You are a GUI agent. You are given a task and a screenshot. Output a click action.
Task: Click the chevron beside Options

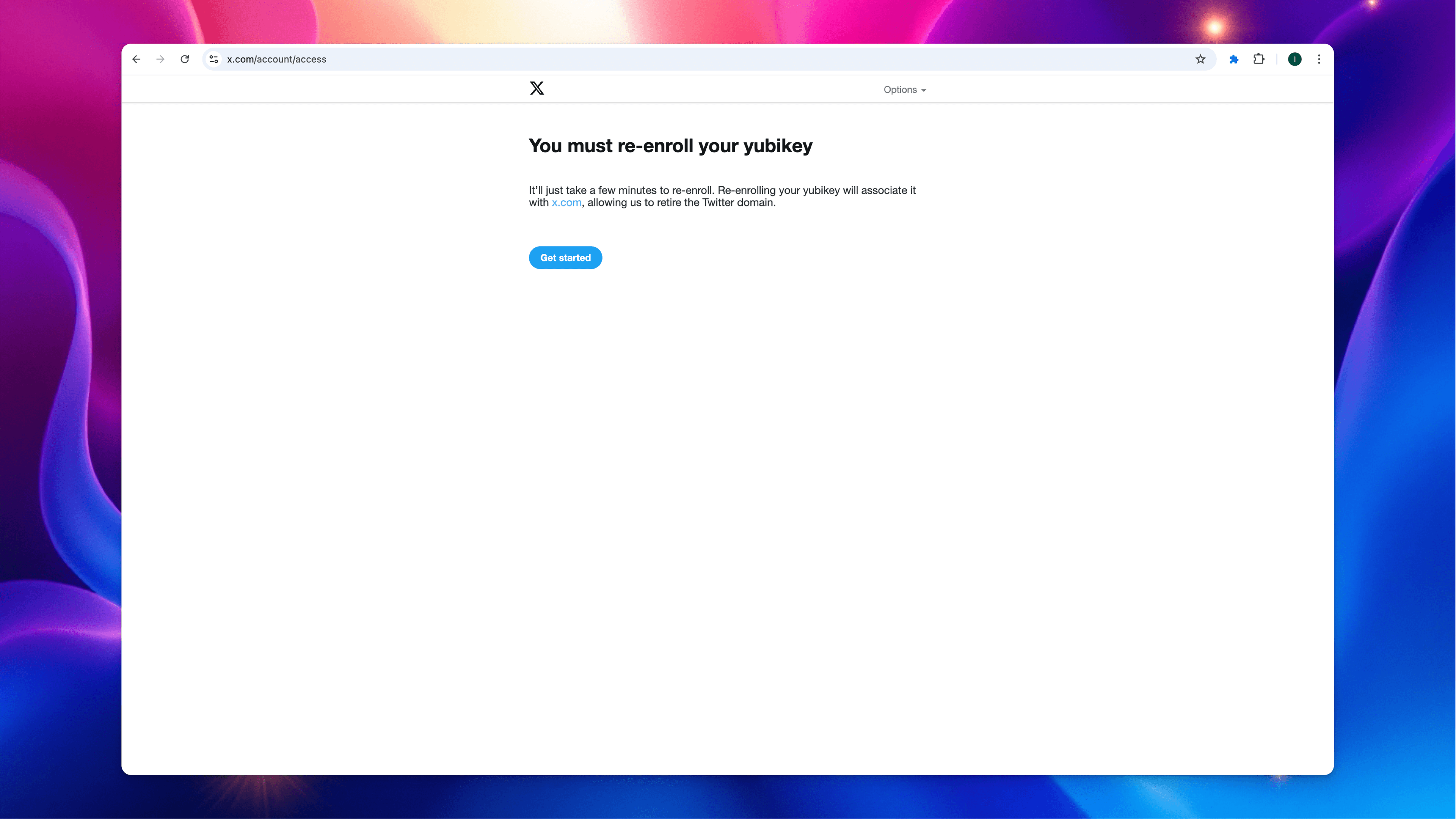[x=924, y=90]
